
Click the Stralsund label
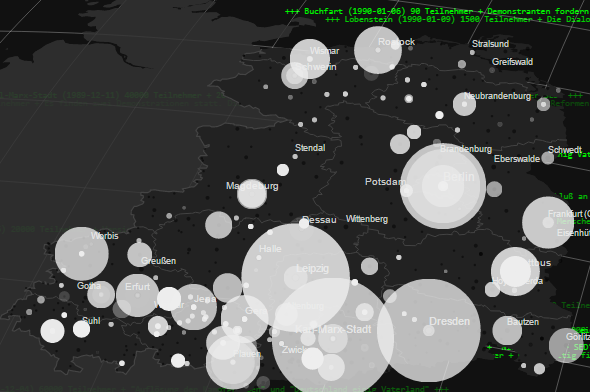490,44
